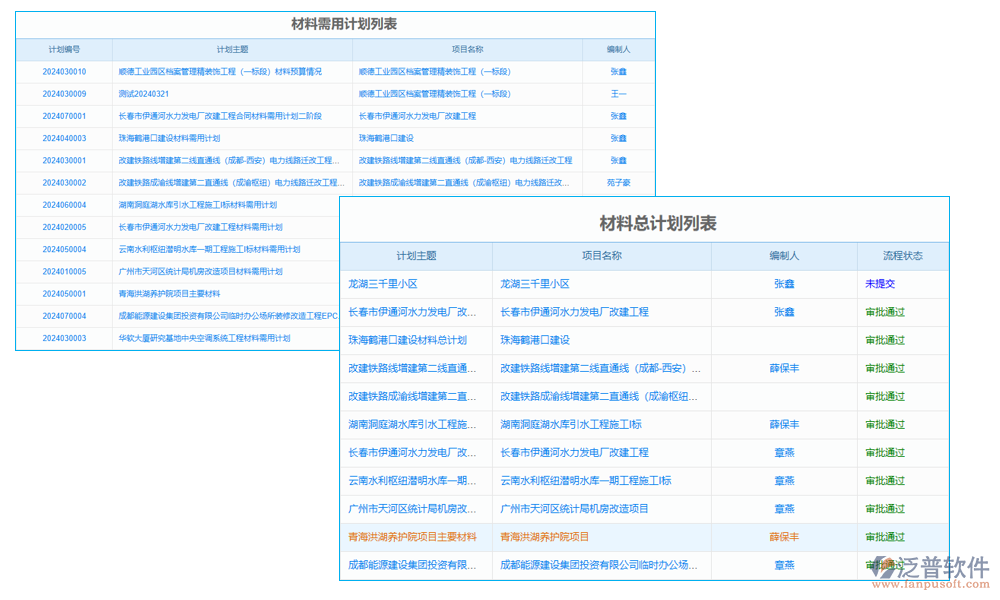Open 长春市伊通河水力发电厂改建工程 project link

coord(572,312)
